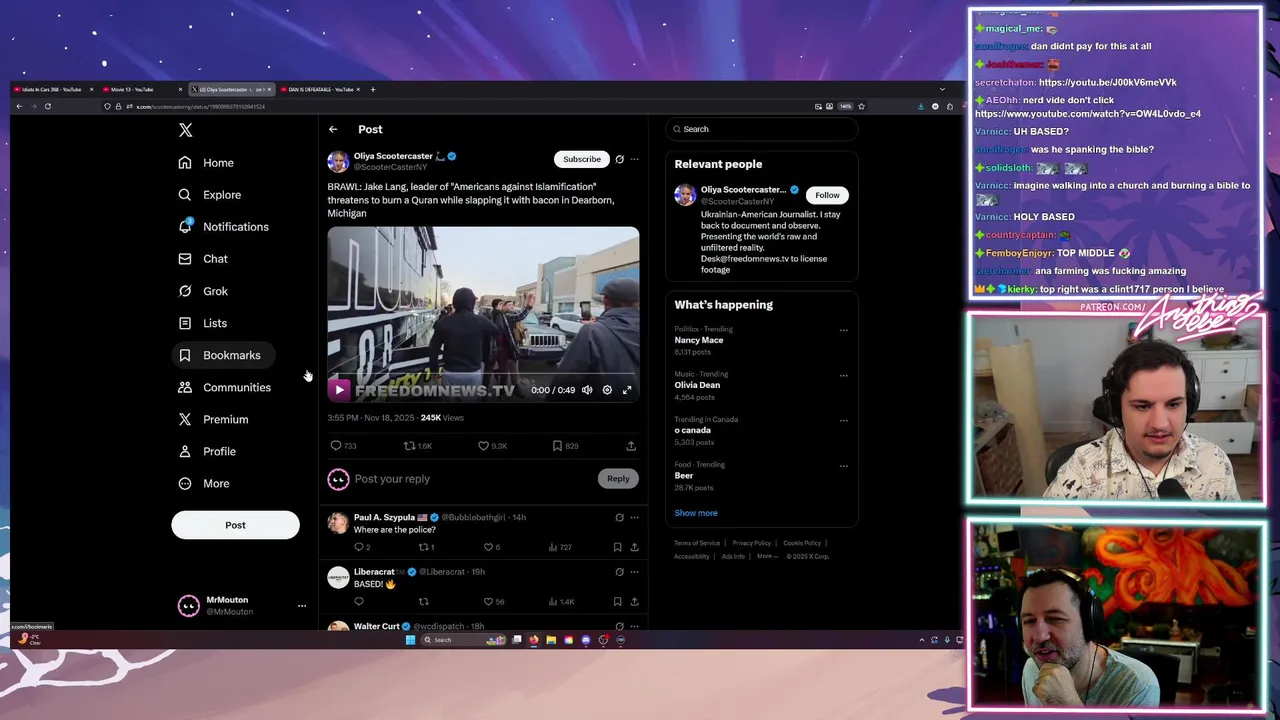Click Show more under What's happening
Screen dimensions: 1280x720
(x=695, y=513)
